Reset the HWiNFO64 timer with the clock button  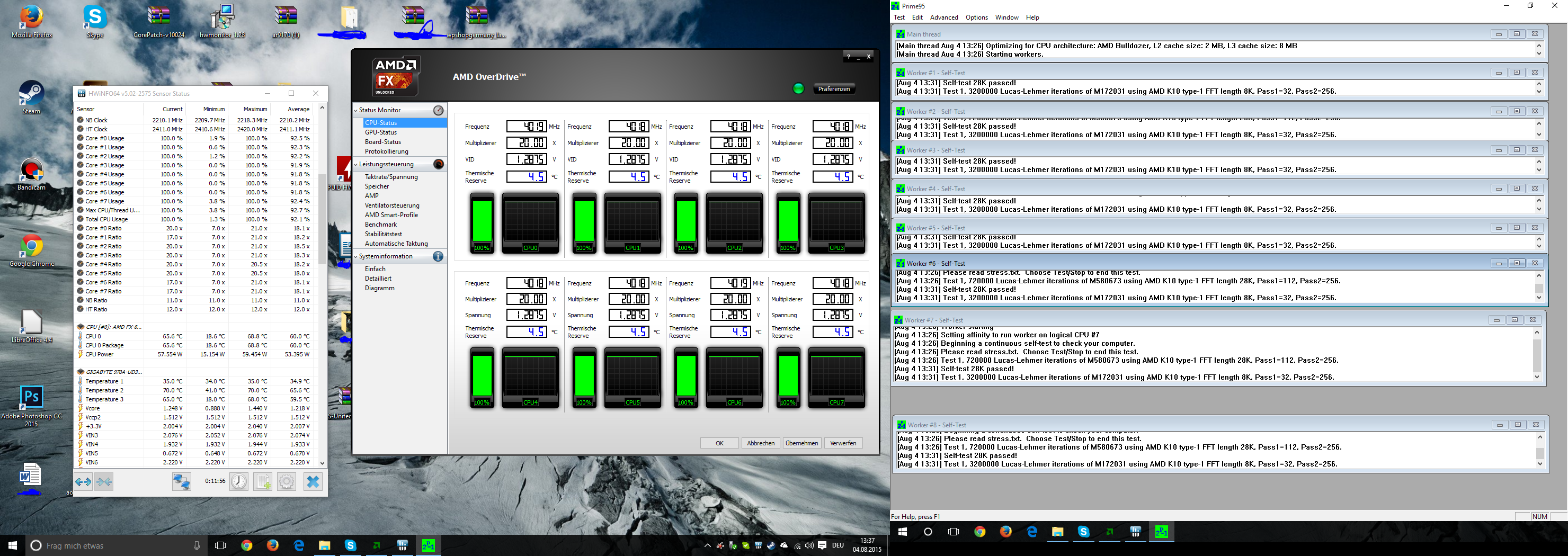pyautogui.click(x=238, y=482)
